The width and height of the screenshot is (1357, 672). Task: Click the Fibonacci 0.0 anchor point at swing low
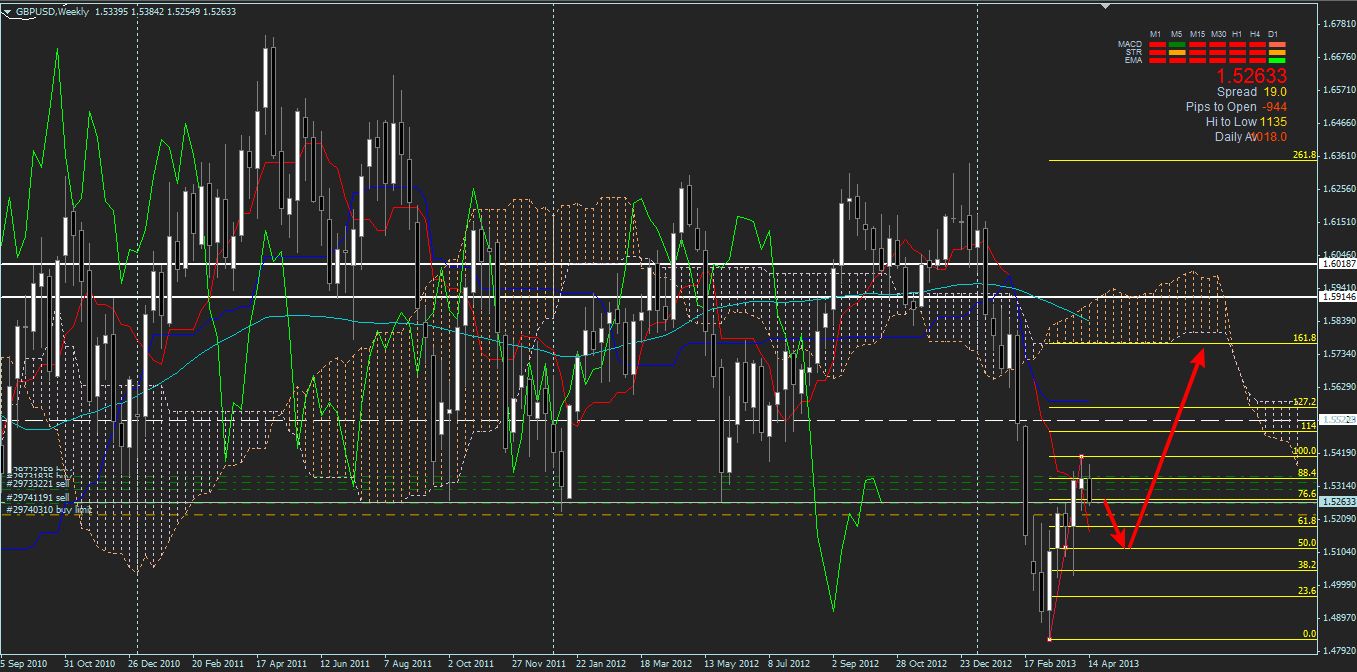click(x=1049, y=639)
